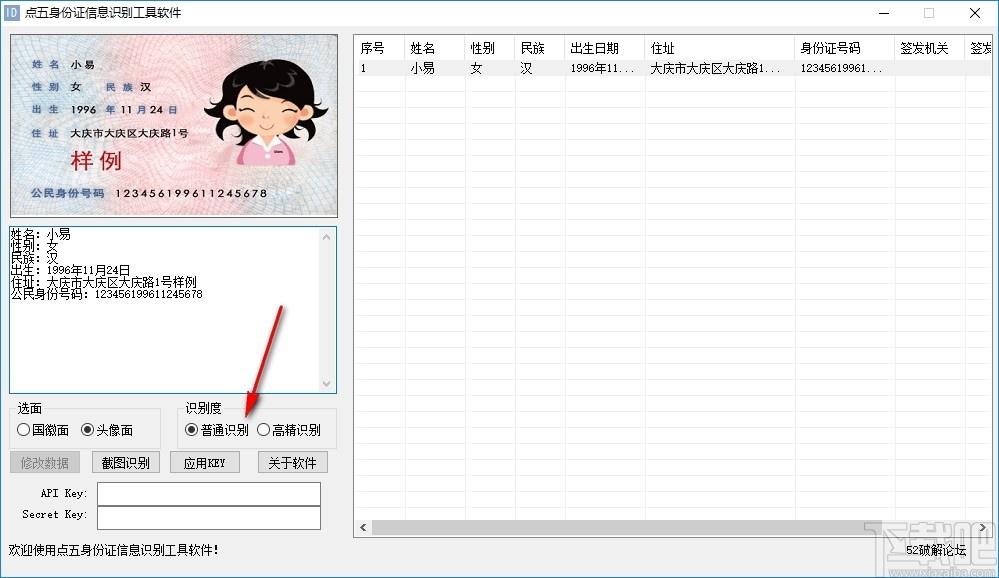The height and width of the screenshot is (578, 999).
Task: Open the 关于软件 dialog
Action: tap(292, 463)
